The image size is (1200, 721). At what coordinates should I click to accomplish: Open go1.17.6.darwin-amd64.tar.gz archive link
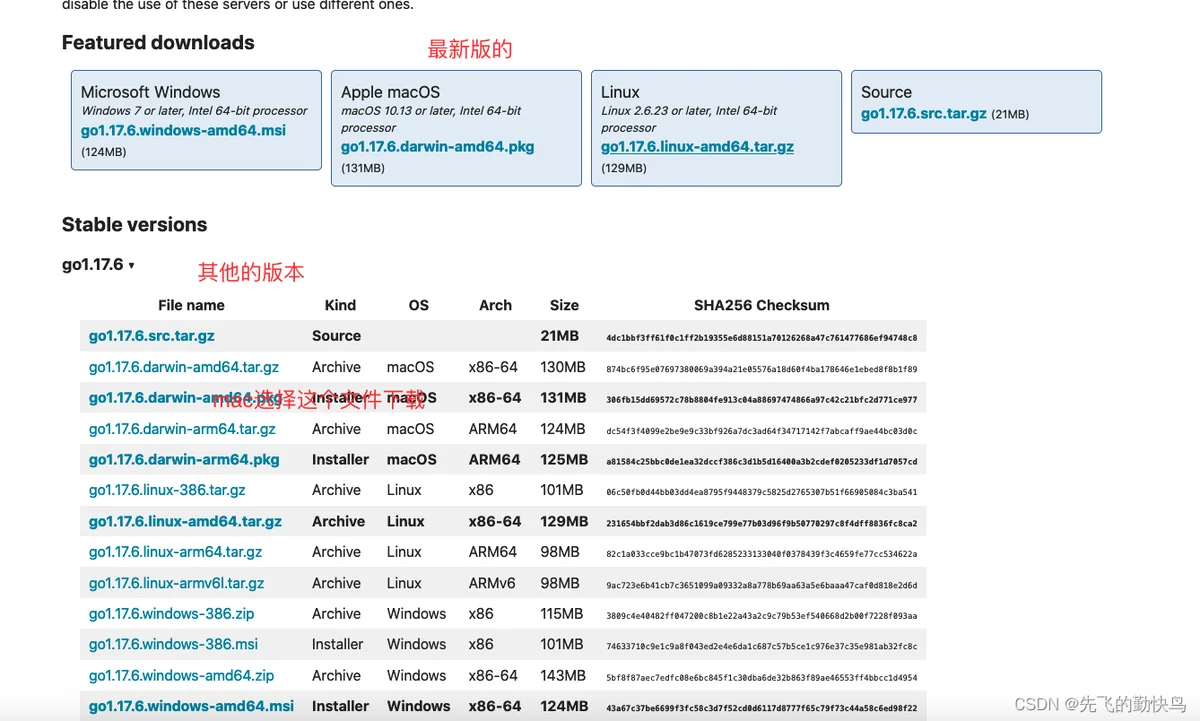[x=184, y=367]
